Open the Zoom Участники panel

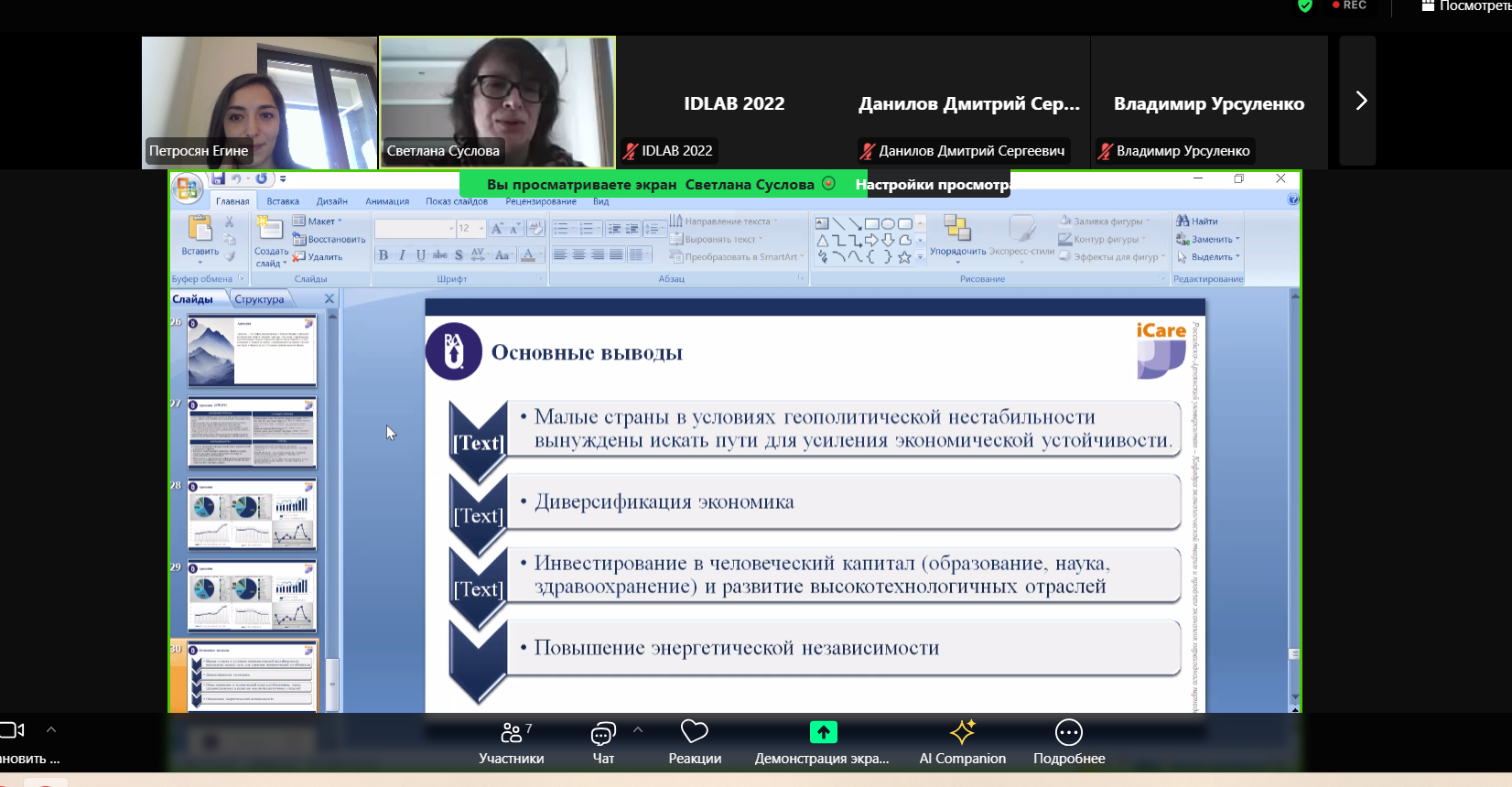511,742
